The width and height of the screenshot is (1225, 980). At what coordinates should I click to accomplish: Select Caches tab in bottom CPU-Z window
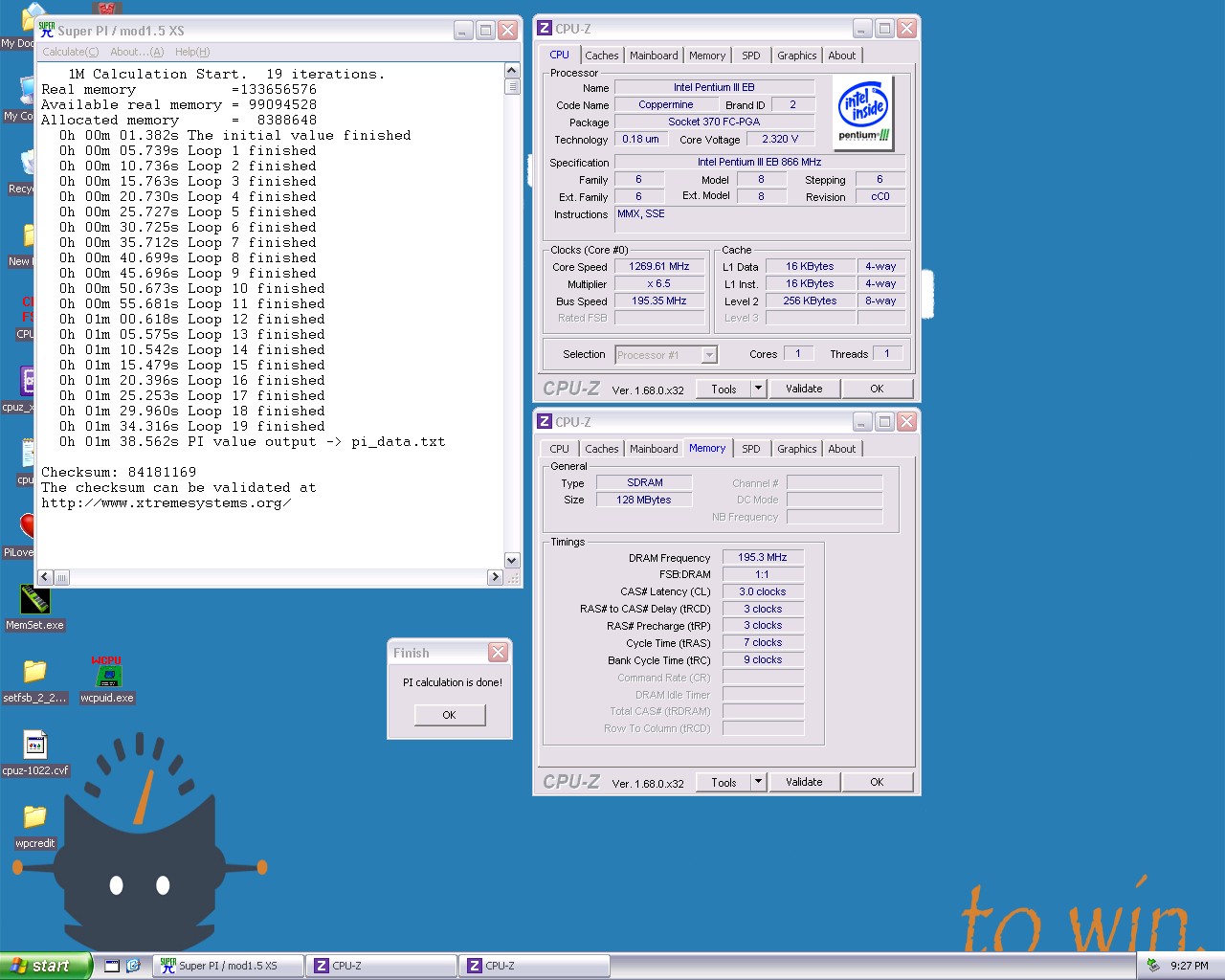602,449
